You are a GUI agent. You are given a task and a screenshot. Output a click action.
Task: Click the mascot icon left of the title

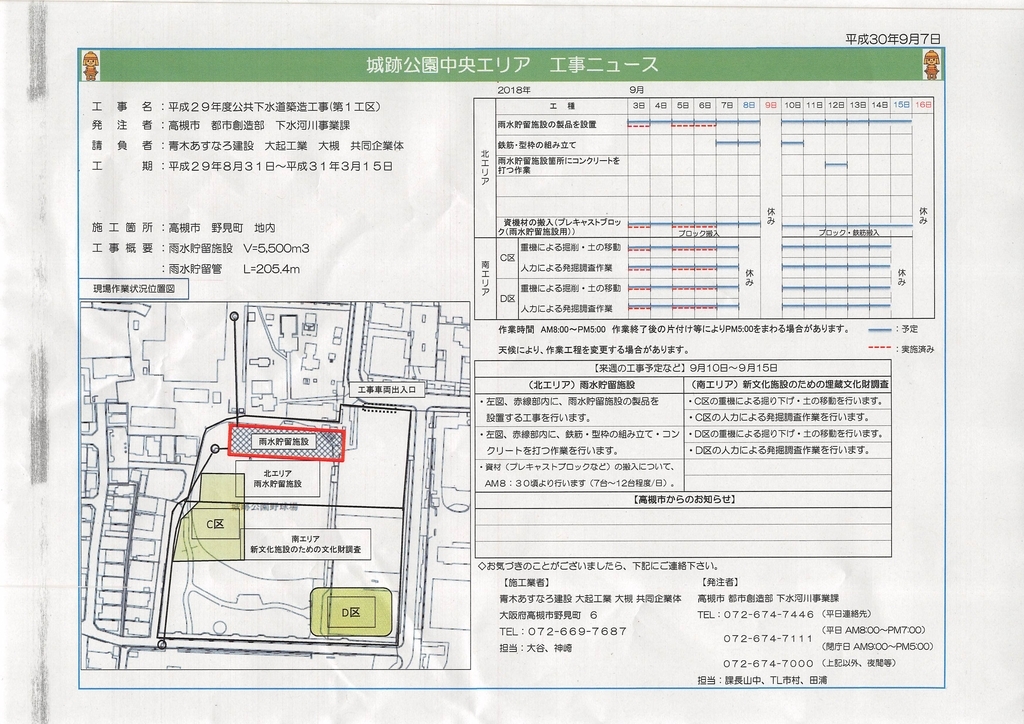[x=90, y=65]
